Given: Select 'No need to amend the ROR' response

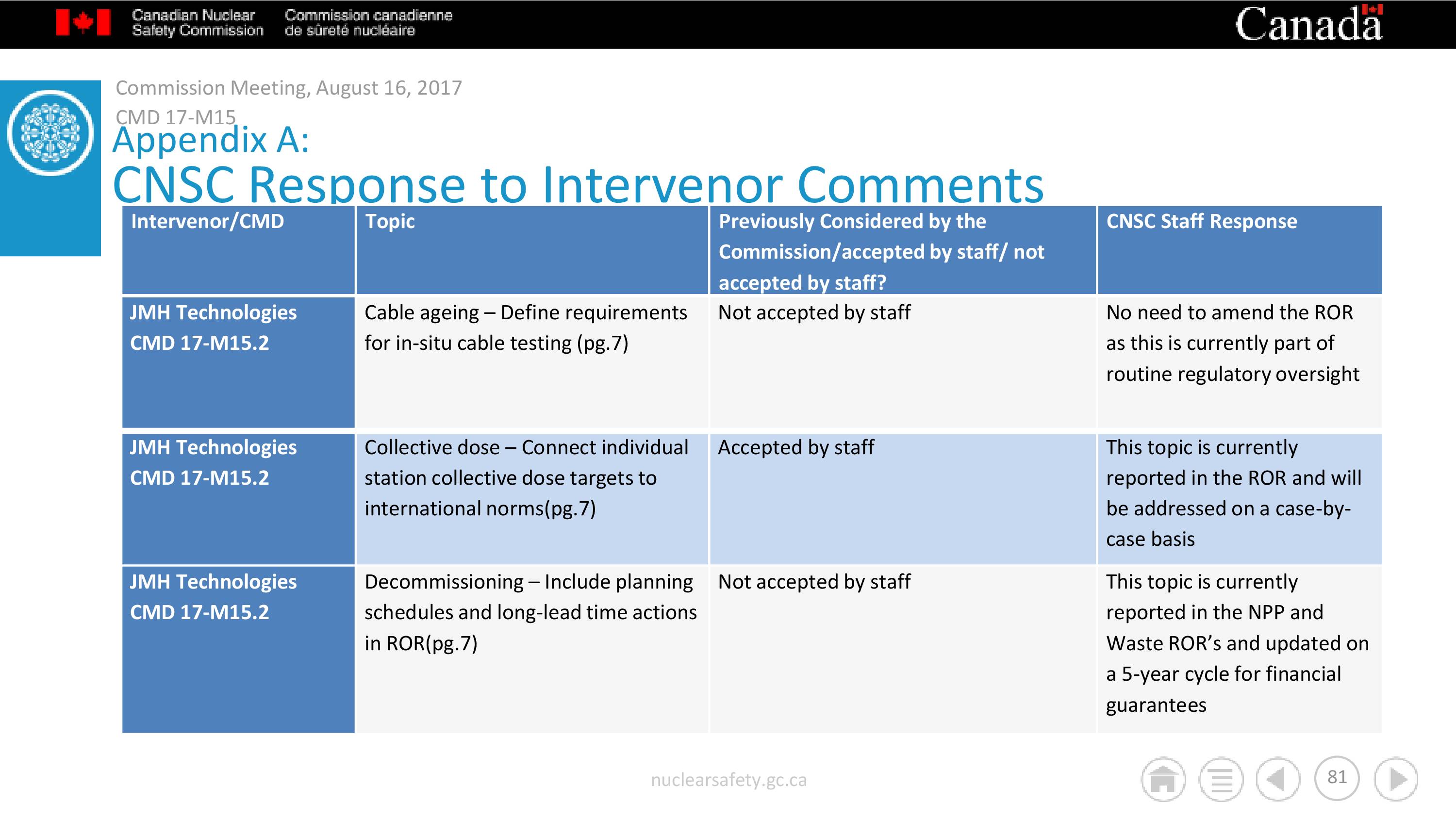Looking at the screenshot, I should [1240, 362].
